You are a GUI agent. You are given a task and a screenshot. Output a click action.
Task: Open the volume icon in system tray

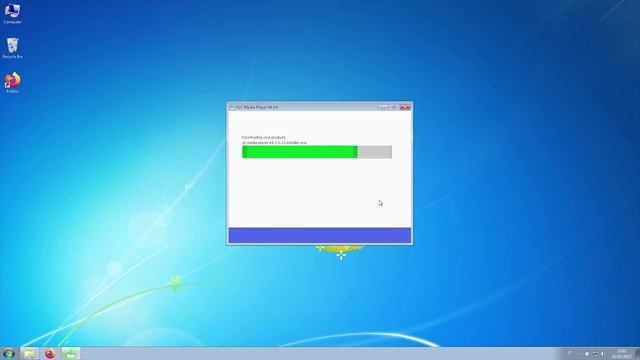602,354
